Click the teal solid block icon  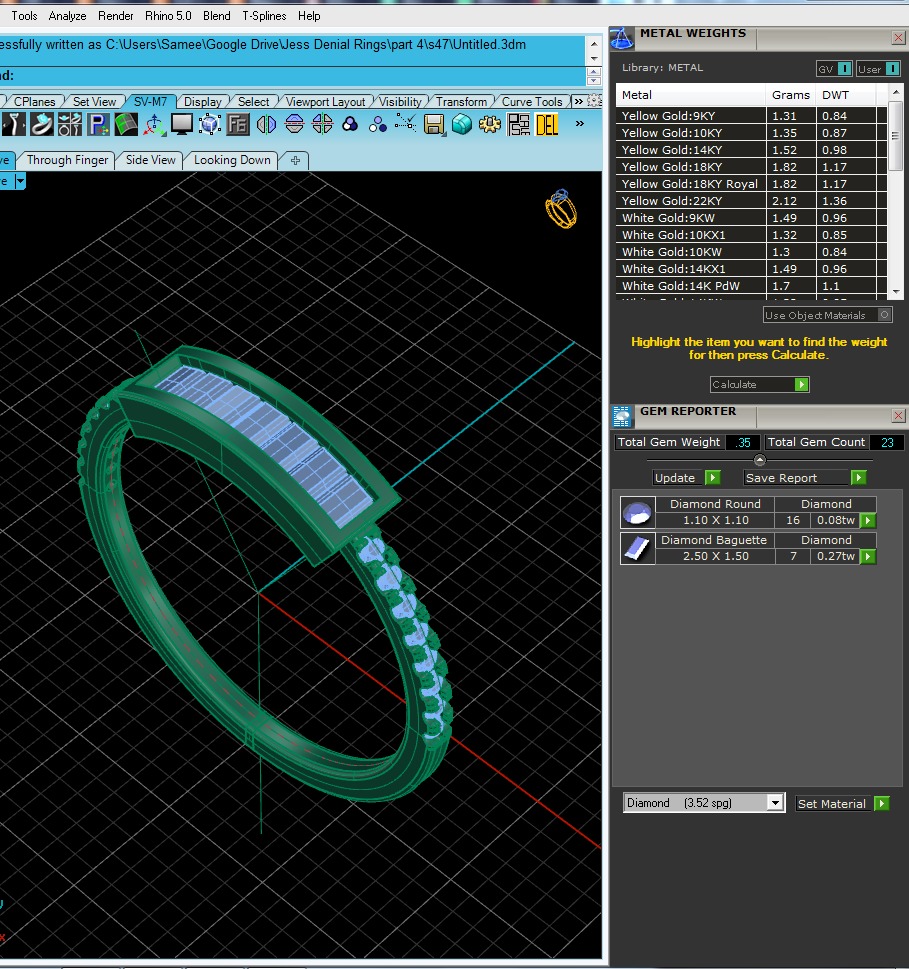(x=462, y=124)
